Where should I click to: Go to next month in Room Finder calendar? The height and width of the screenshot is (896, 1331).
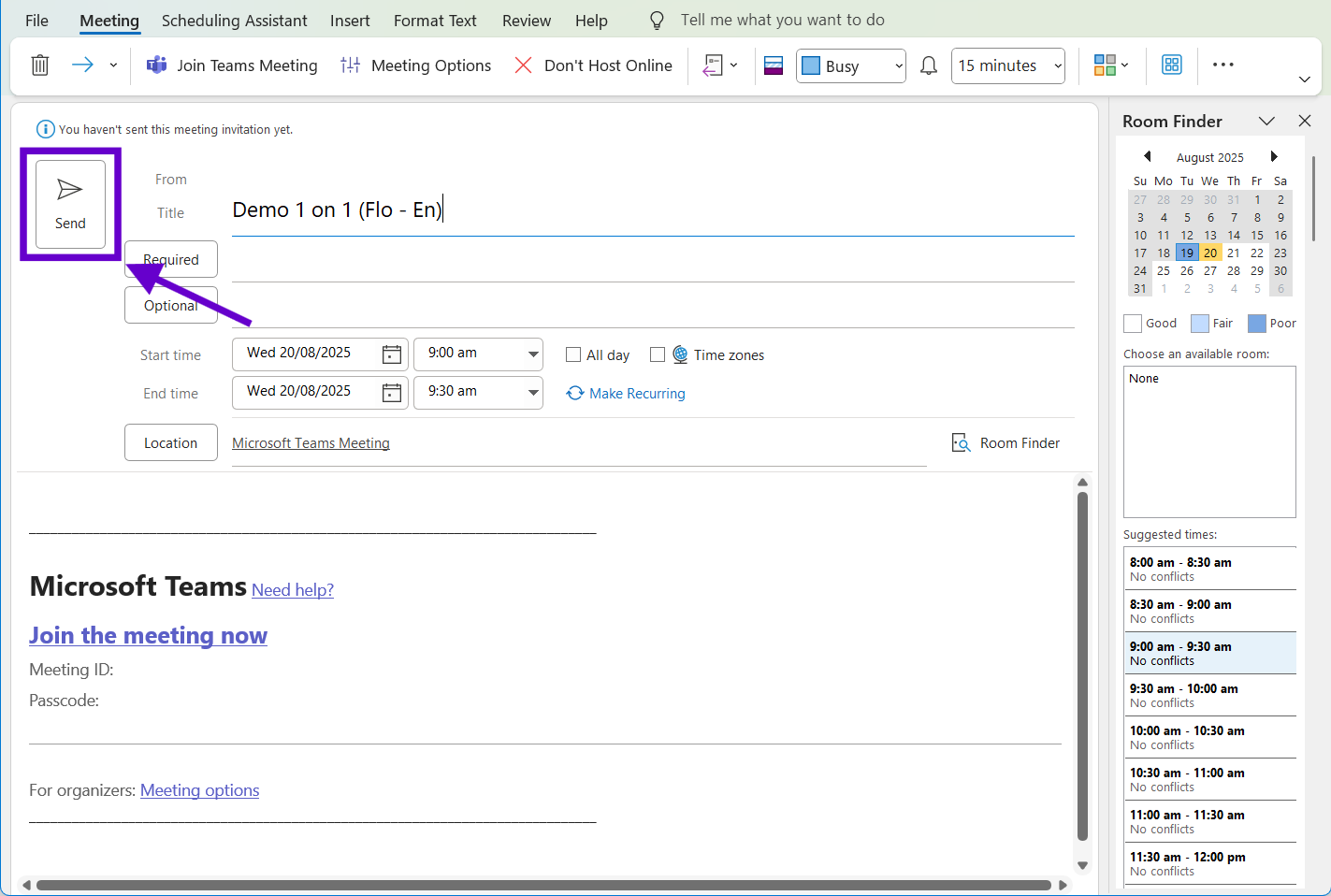click(1273, 156)
